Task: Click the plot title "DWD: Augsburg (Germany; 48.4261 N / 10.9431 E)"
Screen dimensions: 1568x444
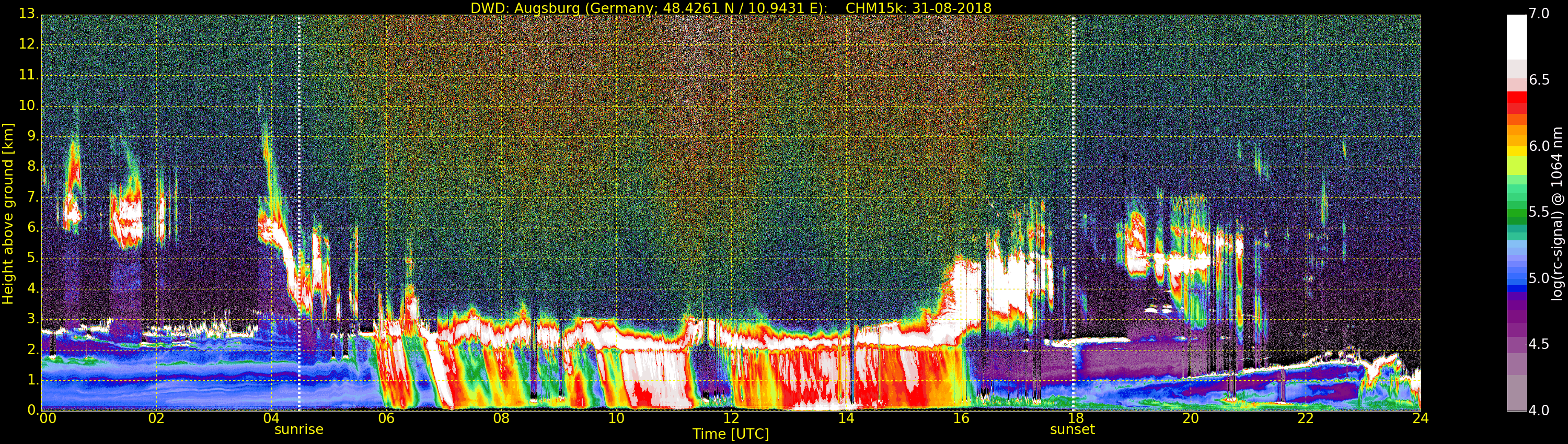Action: point(649,8)
